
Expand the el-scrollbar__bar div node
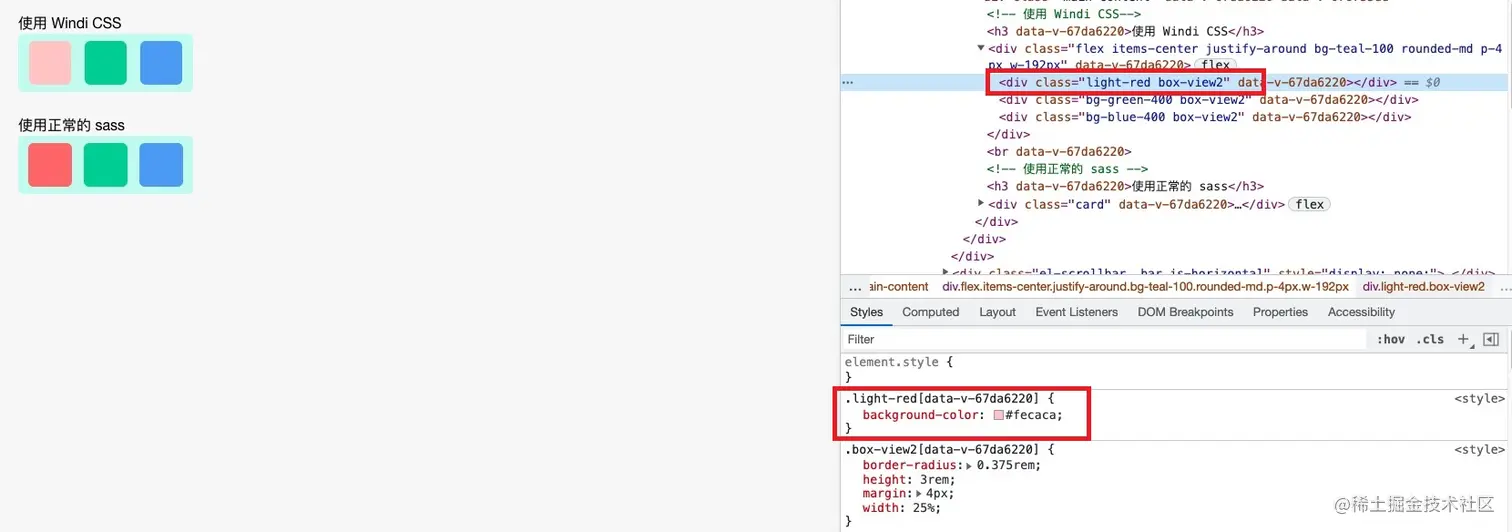(945, 272)
